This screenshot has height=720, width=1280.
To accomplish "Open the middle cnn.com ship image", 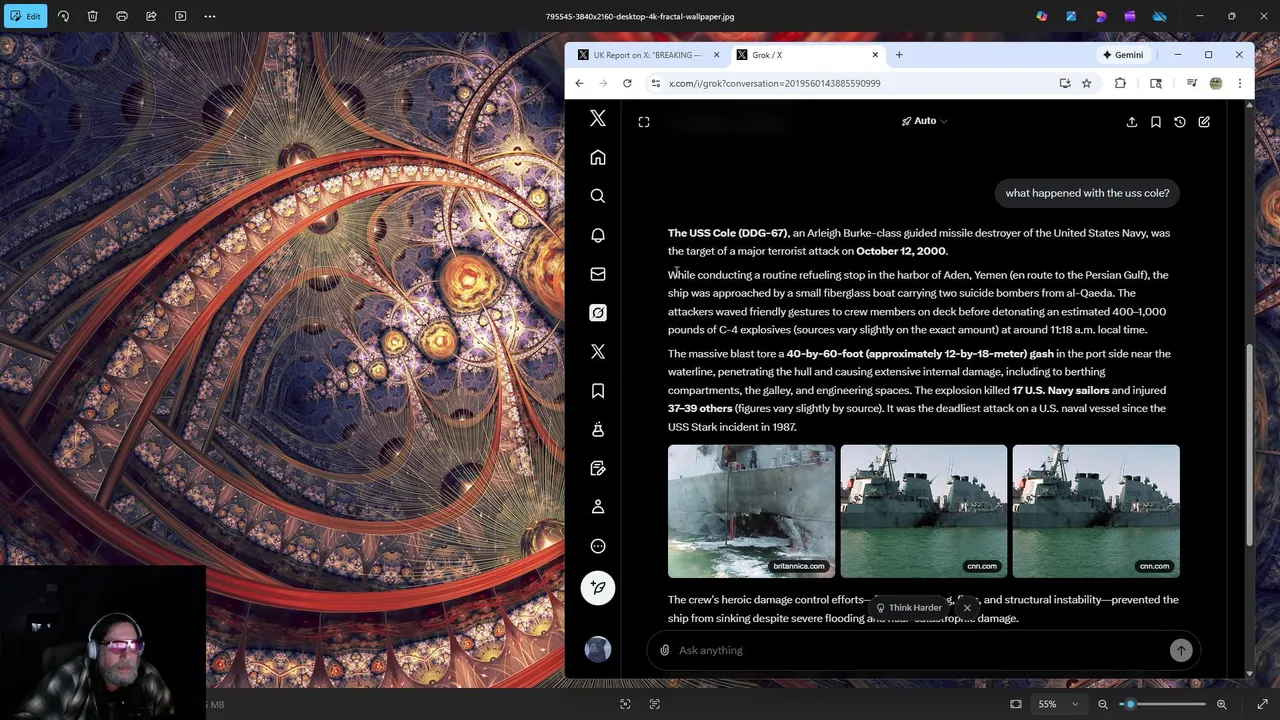I will pyautogui.click(x=924, y=511).
